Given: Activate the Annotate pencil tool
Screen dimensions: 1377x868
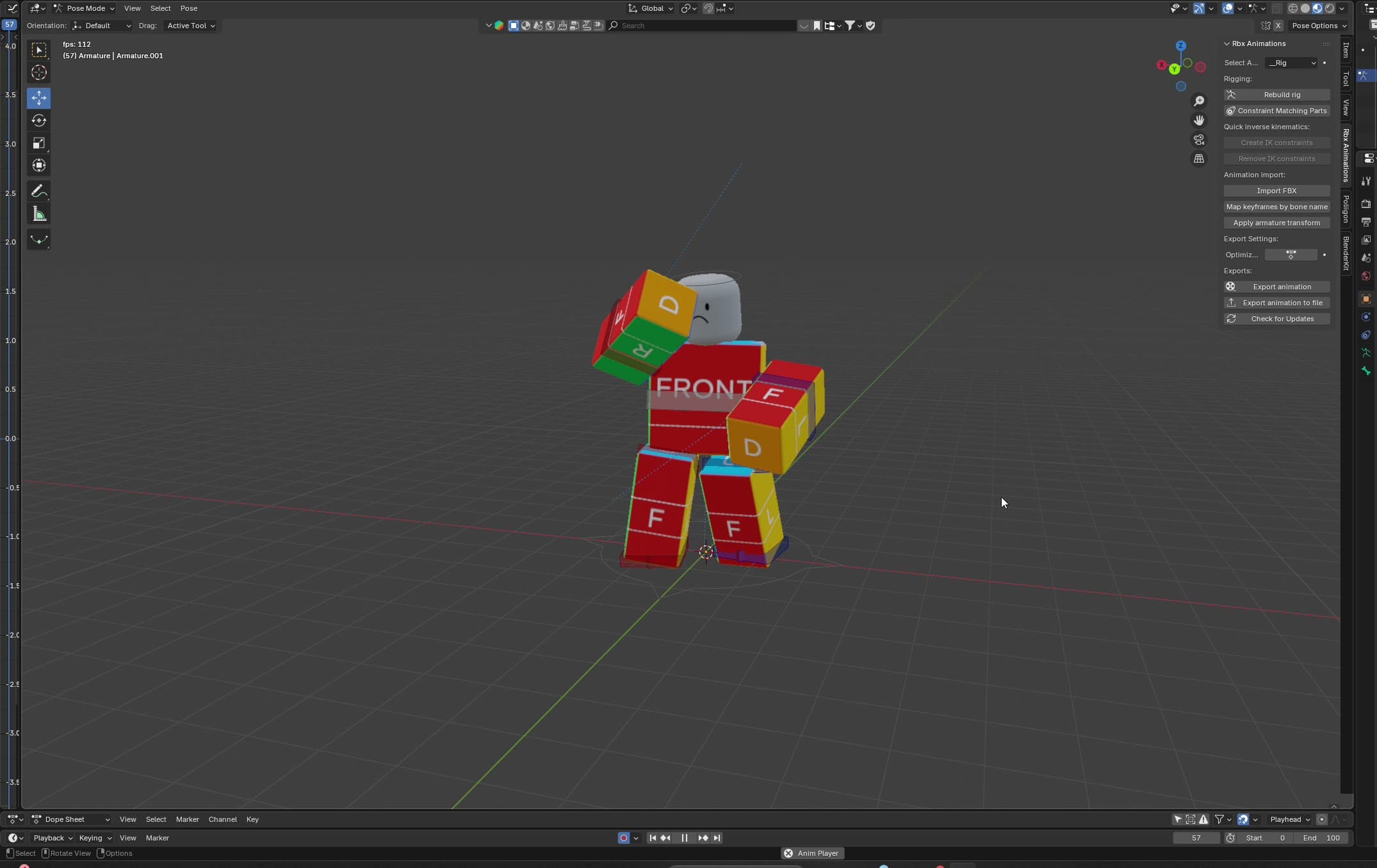Looking at the screenshot, I should point(39,191).
